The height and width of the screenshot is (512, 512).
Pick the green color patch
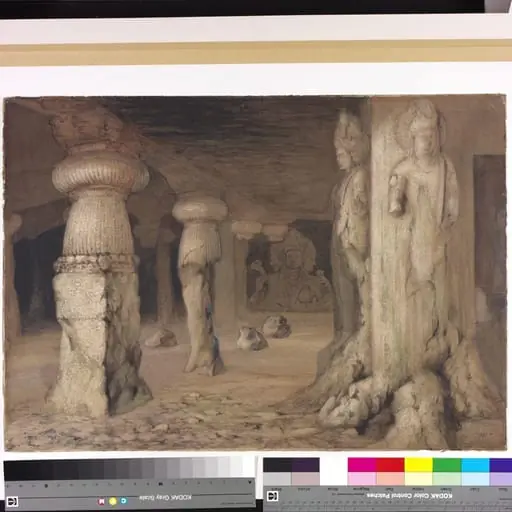[447, 465]
